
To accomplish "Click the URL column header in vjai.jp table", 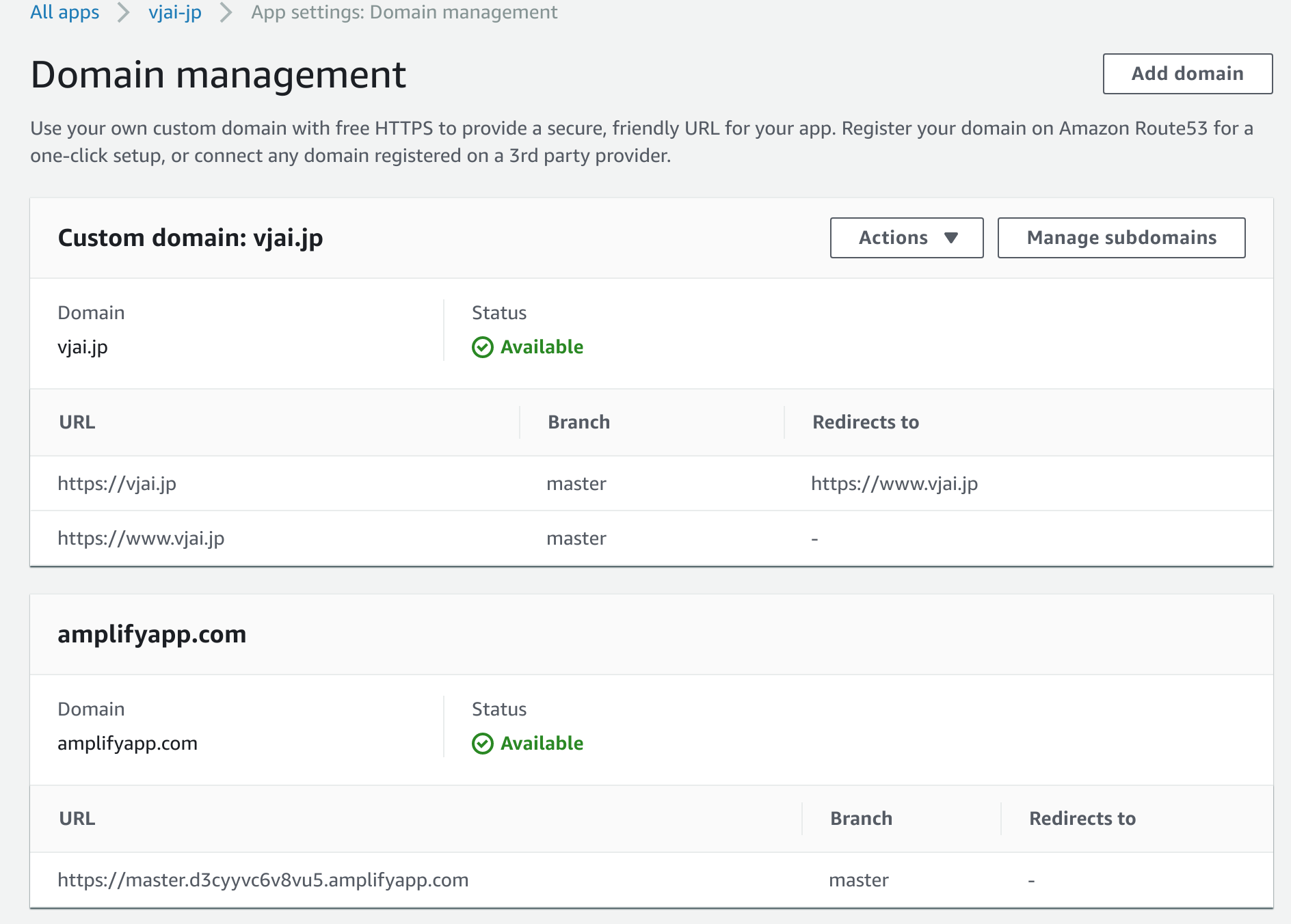I will pos(77,422).
